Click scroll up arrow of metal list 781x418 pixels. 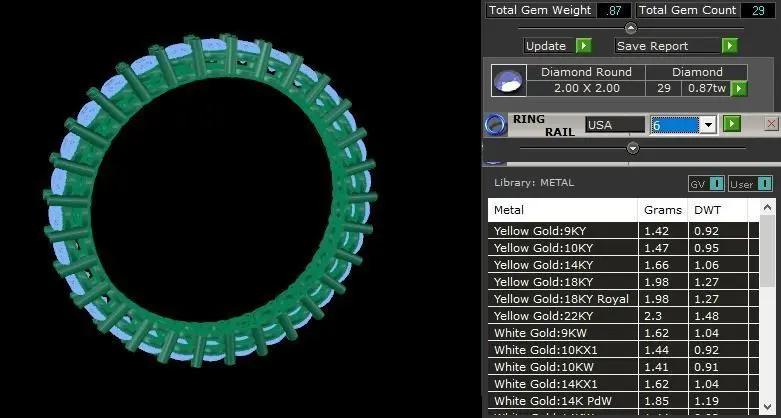pyautogui.click(x=767, y=207)
